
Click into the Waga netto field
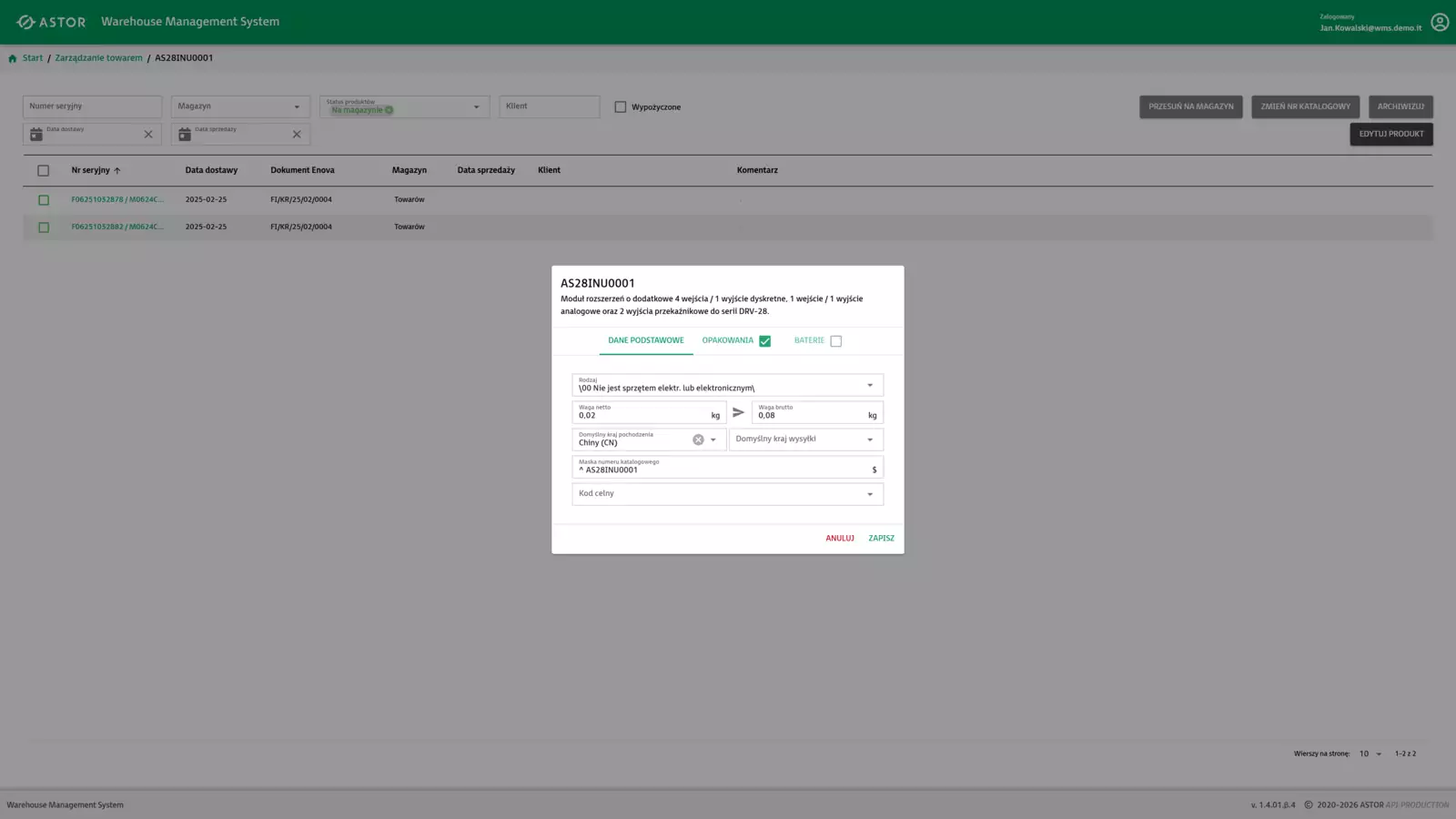[x=642, y=416]
